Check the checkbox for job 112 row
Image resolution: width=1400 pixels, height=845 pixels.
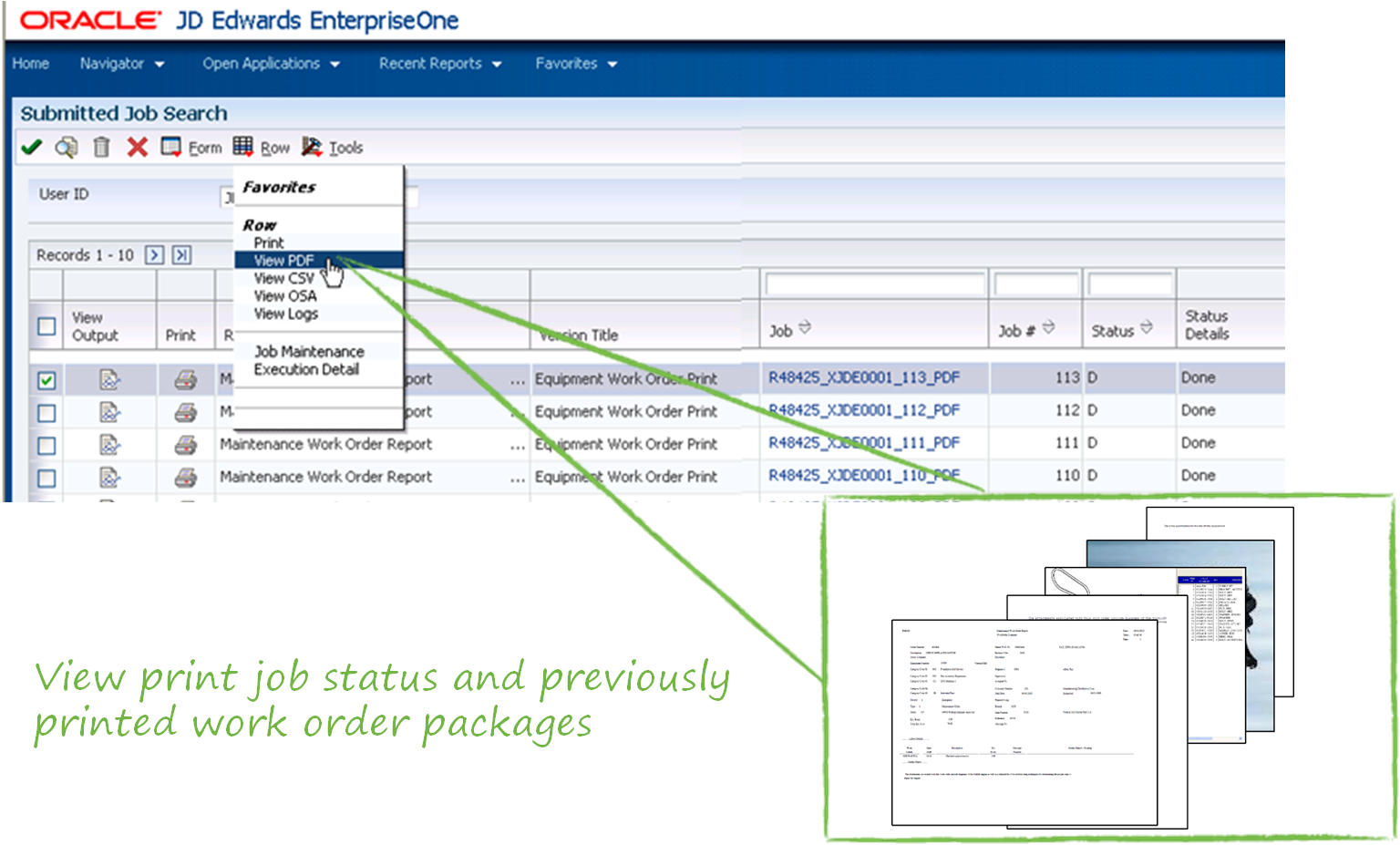coord(46,413)
